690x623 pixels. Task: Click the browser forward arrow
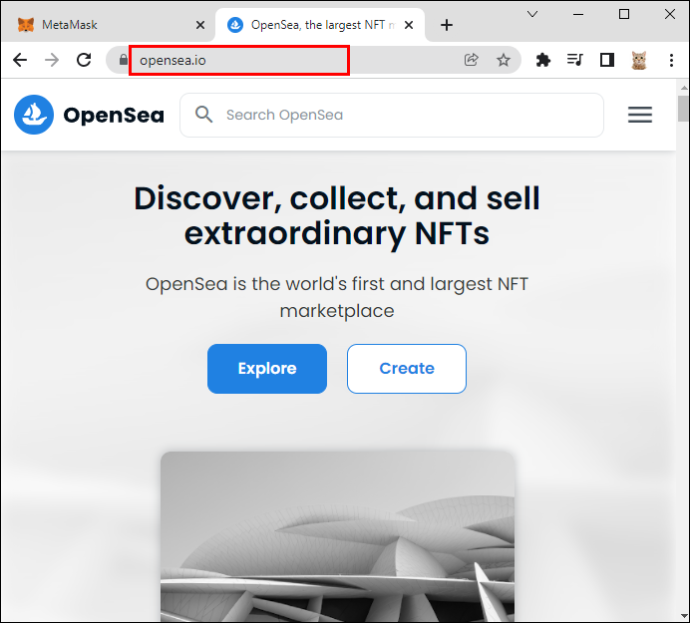click(x=52, y=60)
